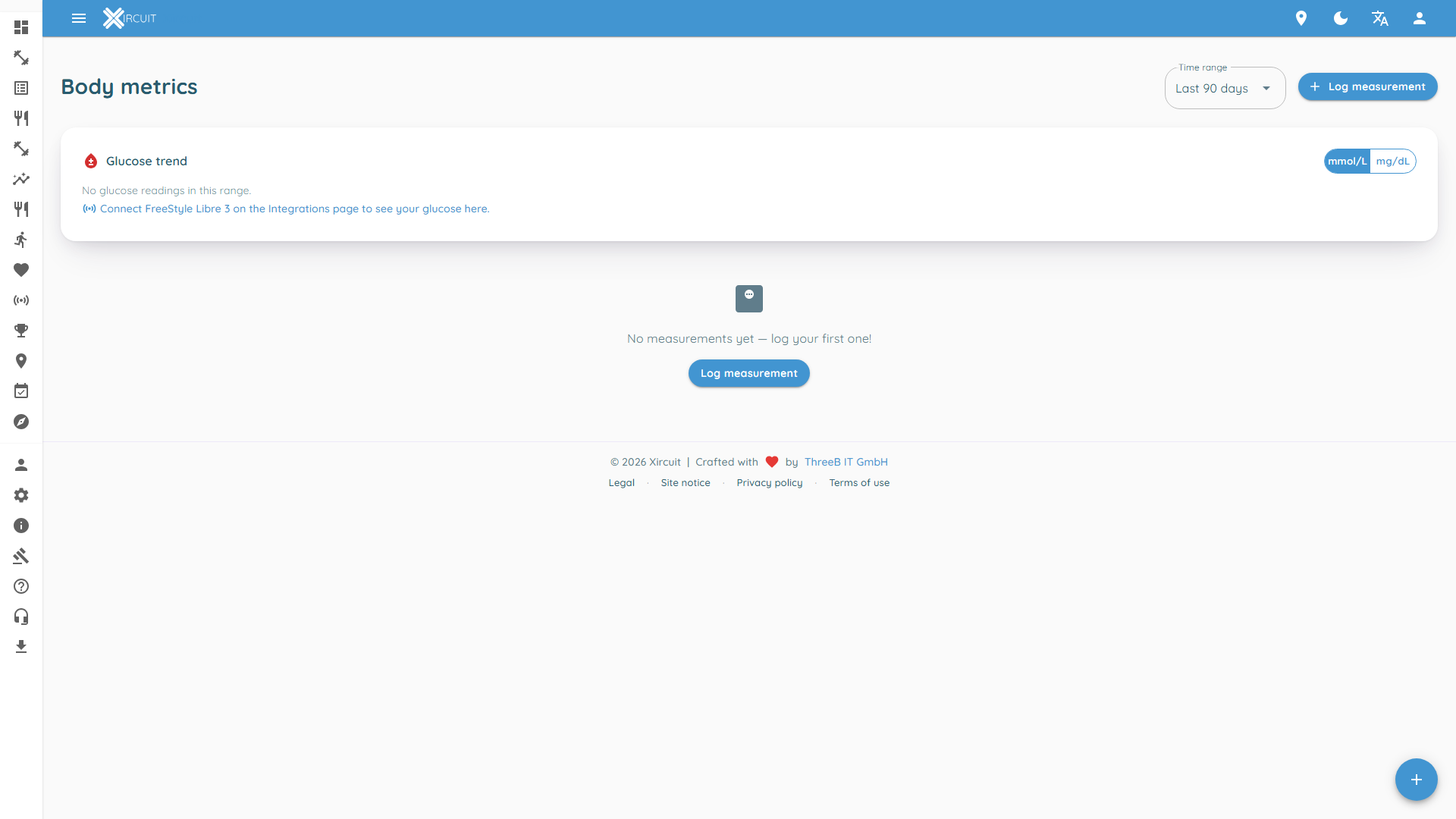Click the centered Log measurement button
This screenshot has width=1456, height=819.
click(749, 373)
